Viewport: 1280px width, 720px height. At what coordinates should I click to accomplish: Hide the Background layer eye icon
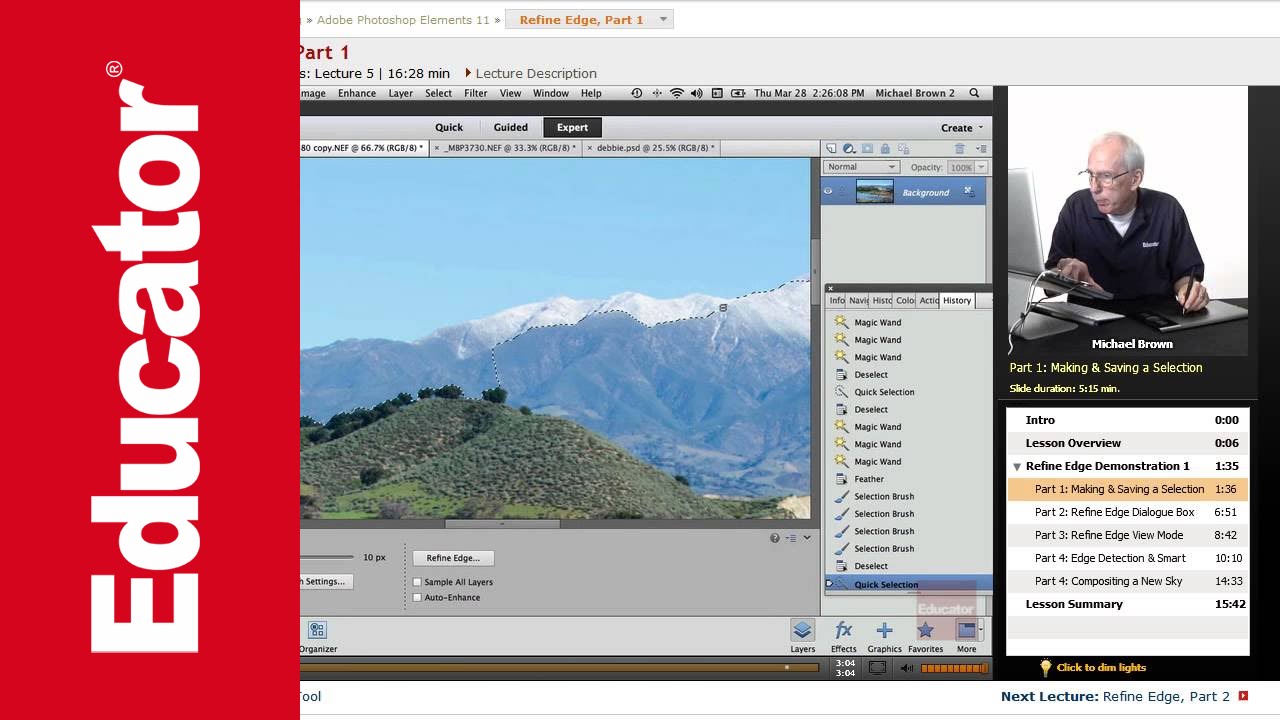coord(828,191)
